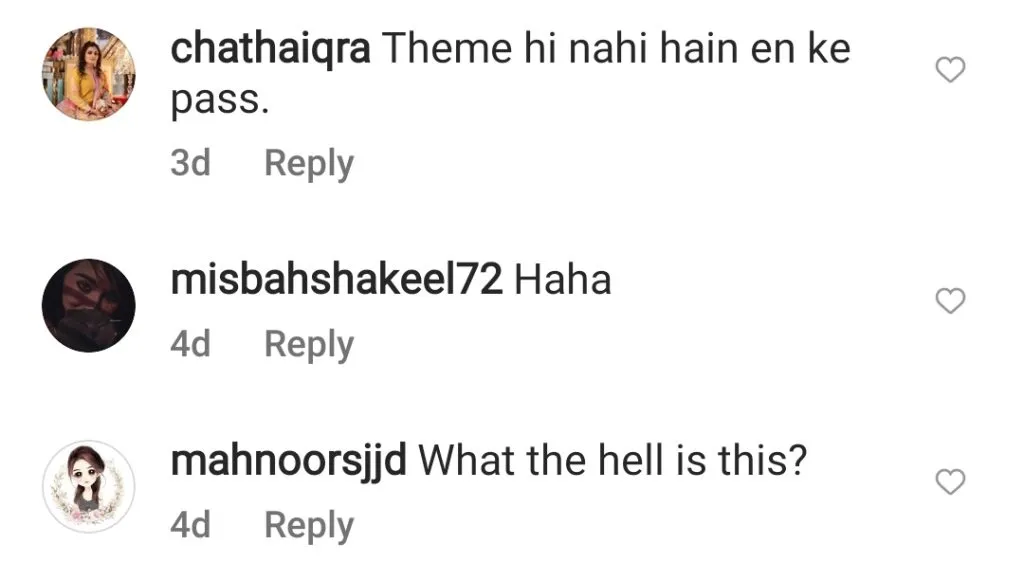Like mahnoorsjjd's comment using heart icon
This screenshot has height=580, width=1024.
950,482
